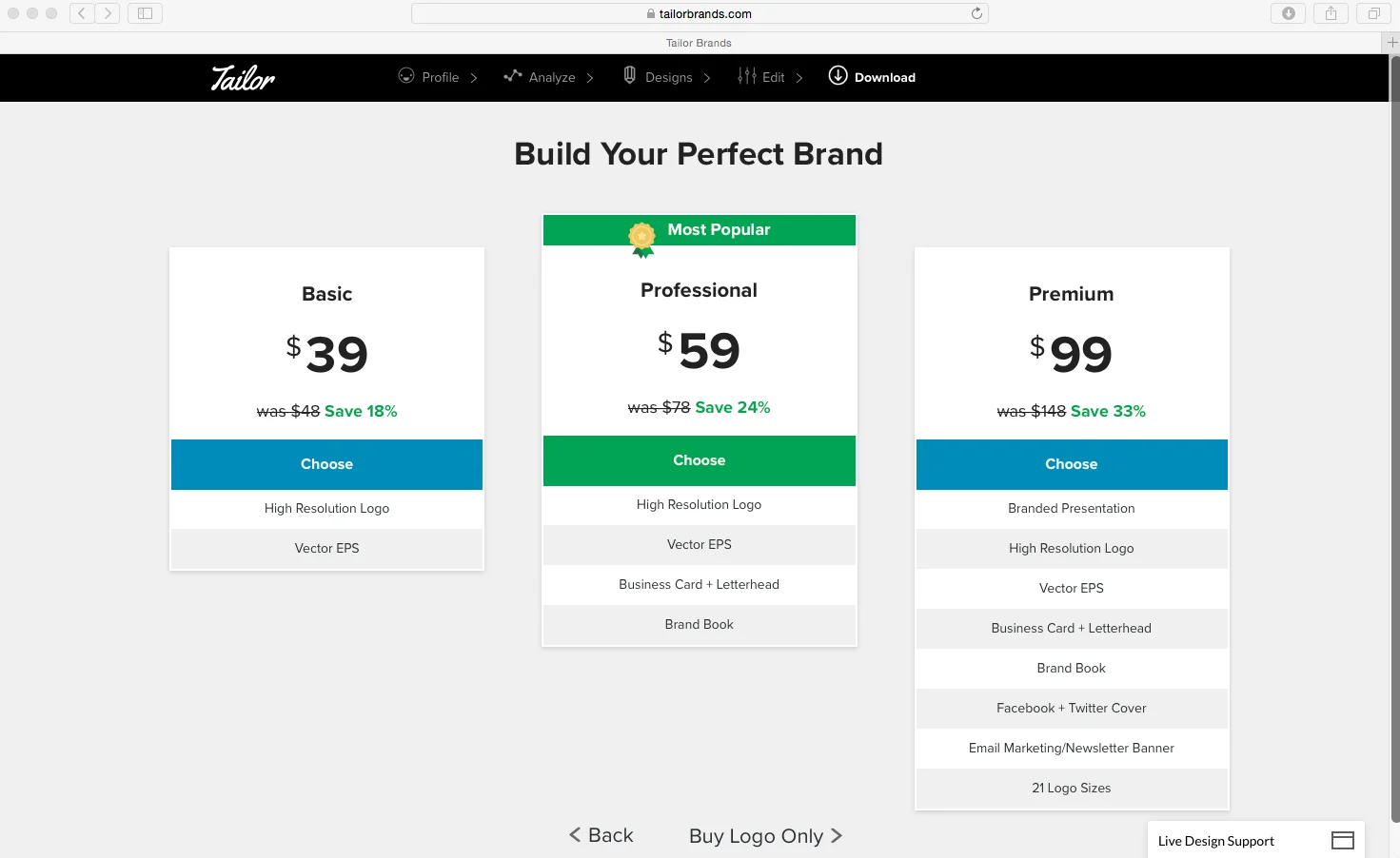This screenshot has height=858, width=1400.
Task: Click the Designs pencil icon
Action: pos(629,75)
